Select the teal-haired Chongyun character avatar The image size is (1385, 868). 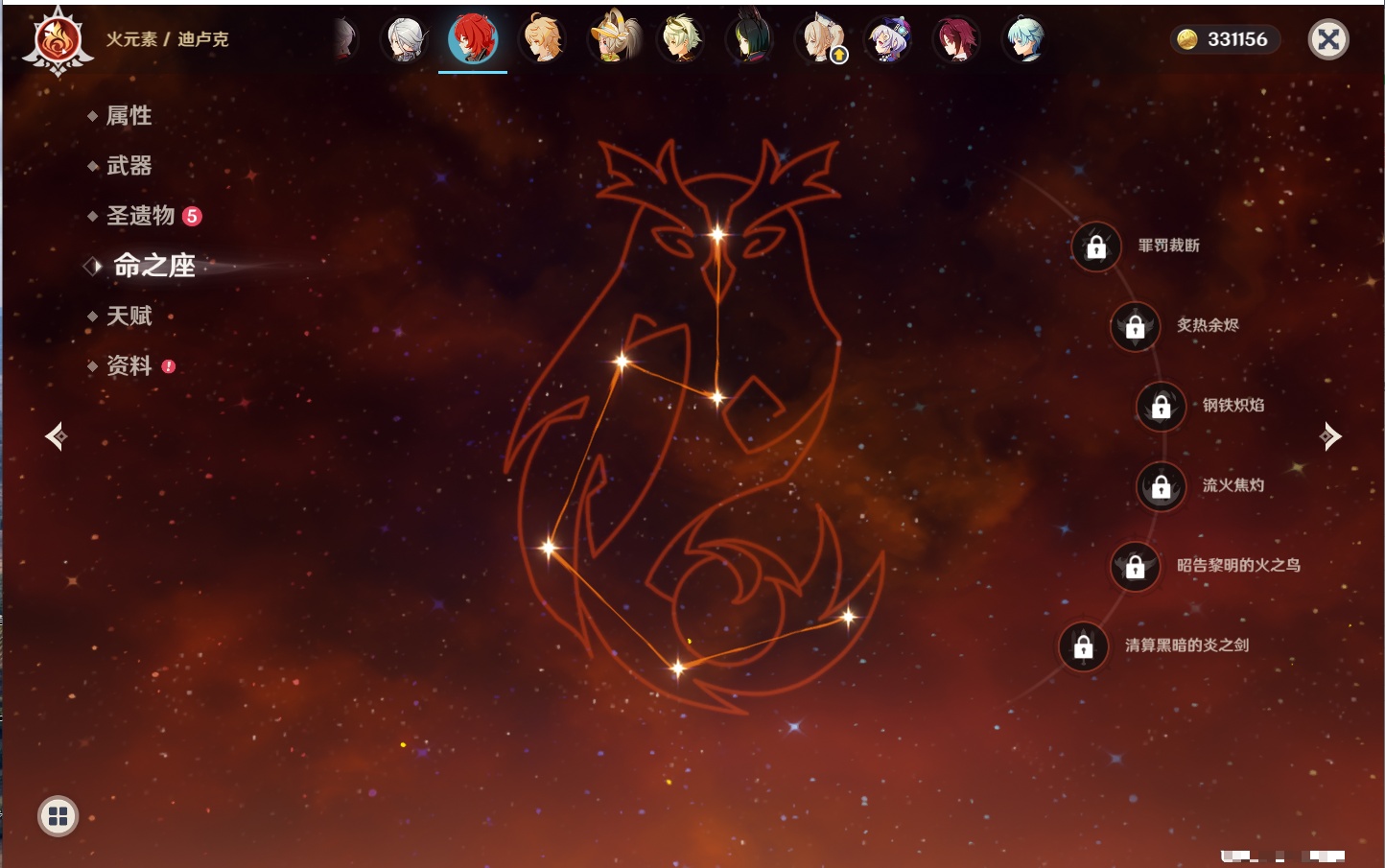[x=1024, y=40]
